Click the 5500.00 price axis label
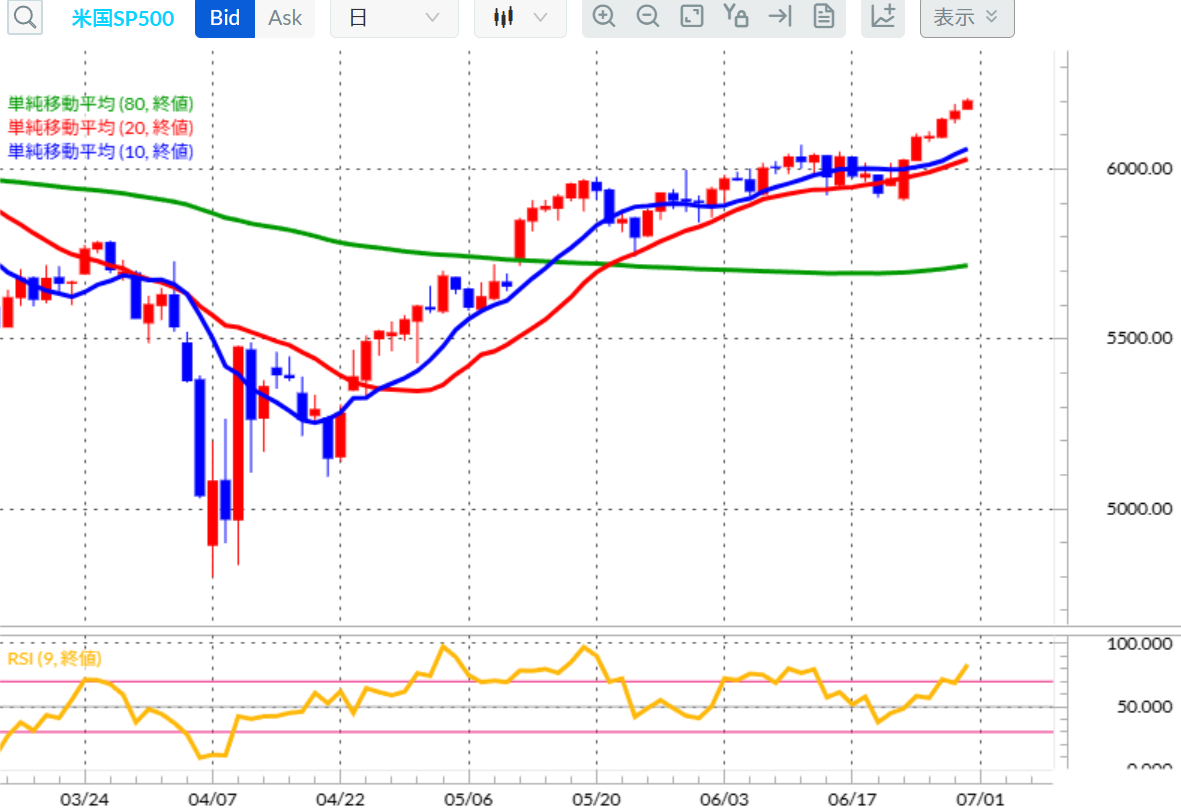Screen dimensions: 1181x810 1139,338
